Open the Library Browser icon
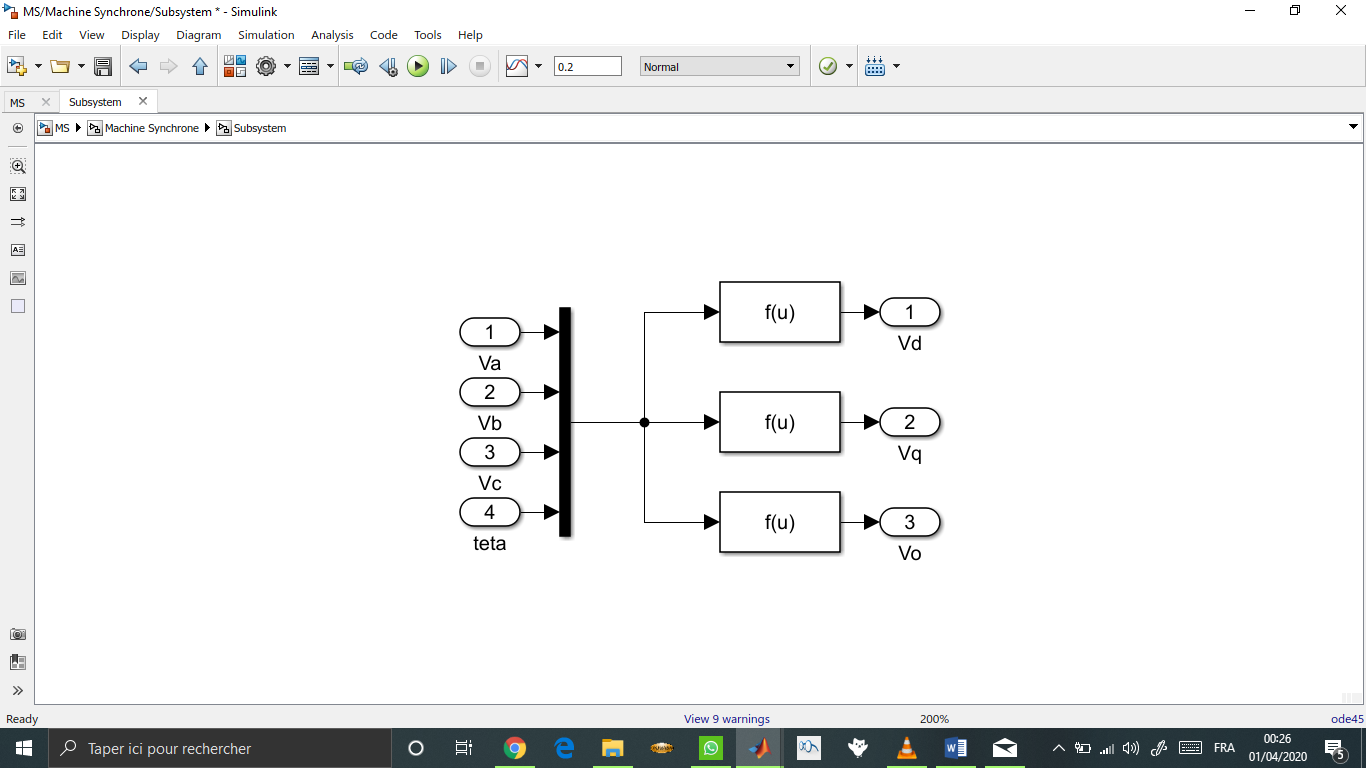Image resolution: width=1366 pixels, height=768 pixels. [235, 66]
